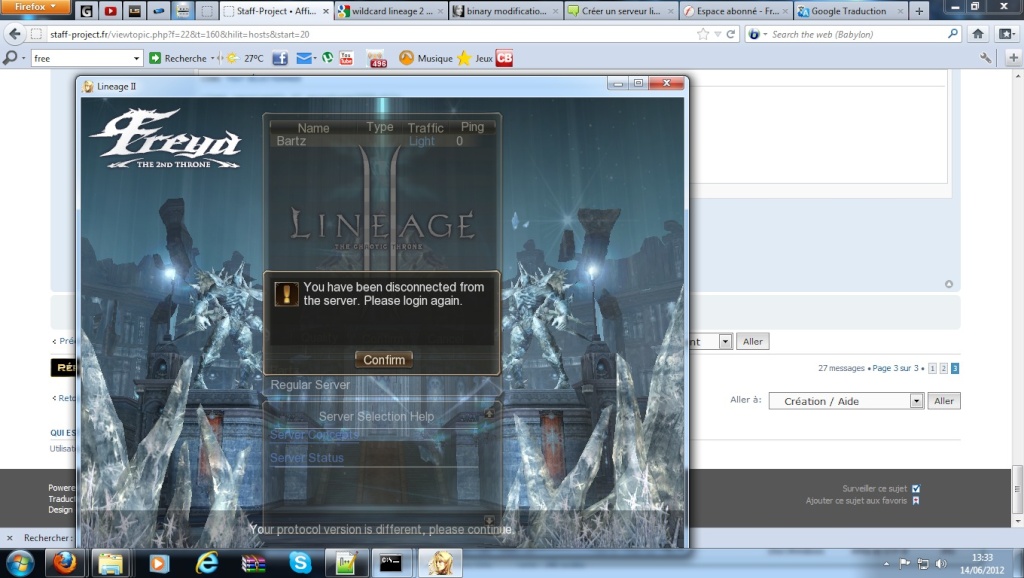Launch Internet Explorer from the taskbar
Image resolution: width=1024 pixels, height=578 pixels.
tap(206, 563)
